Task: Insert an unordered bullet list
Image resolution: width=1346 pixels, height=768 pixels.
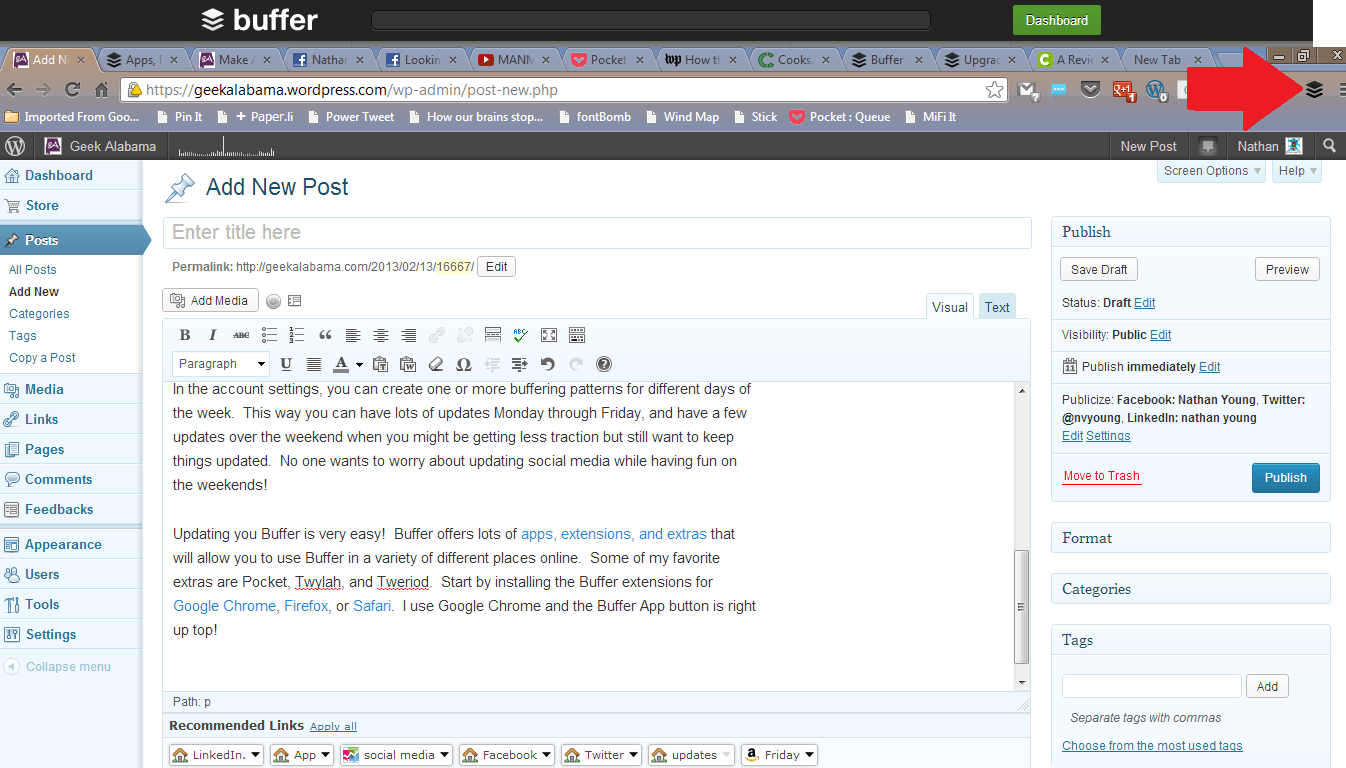Action: pyautogui.click(x=268, y=335)
